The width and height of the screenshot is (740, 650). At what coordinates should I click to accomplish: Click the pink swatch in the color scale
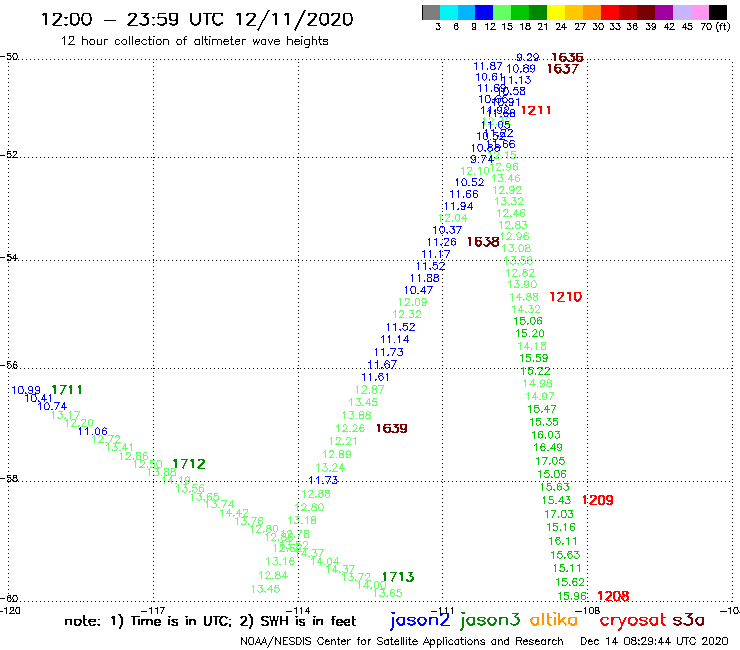pyautogui.click(x=699, y=12)
